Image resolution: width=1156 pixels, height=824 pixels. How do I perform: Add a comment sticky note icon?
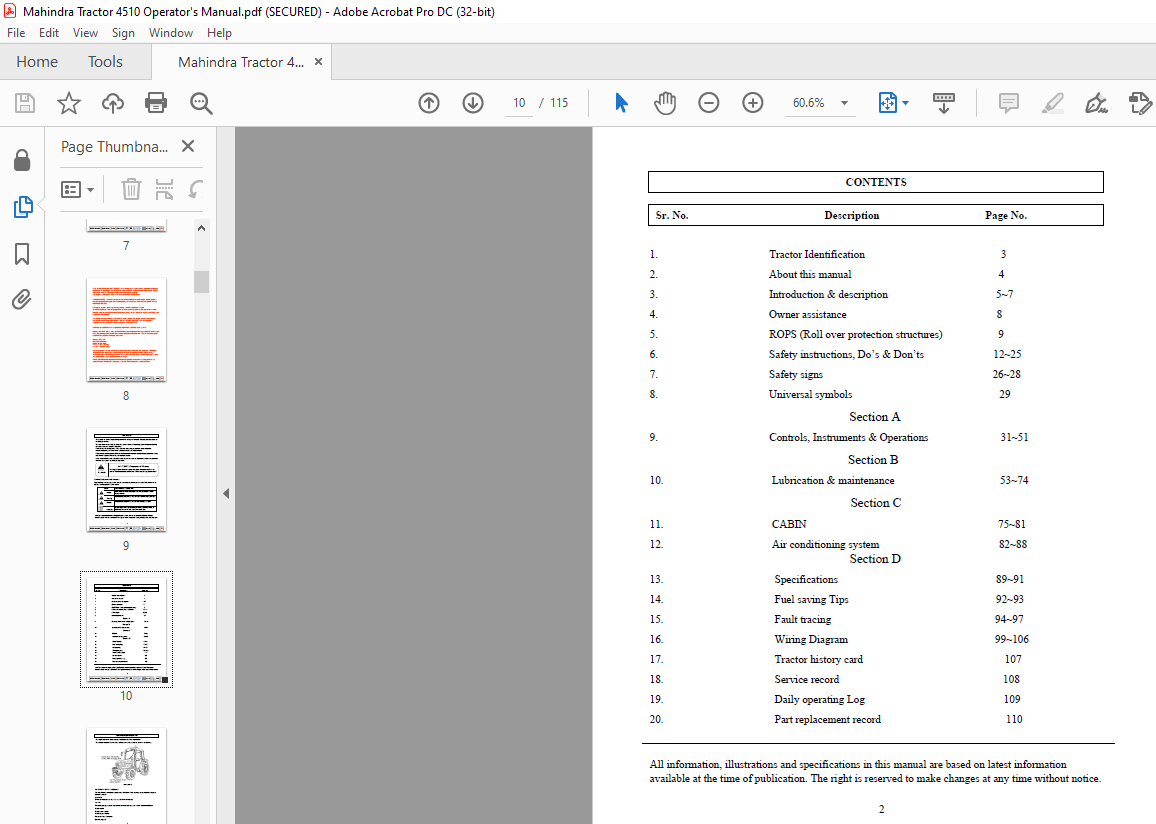pyautogui.click(x=1009, y=103)
